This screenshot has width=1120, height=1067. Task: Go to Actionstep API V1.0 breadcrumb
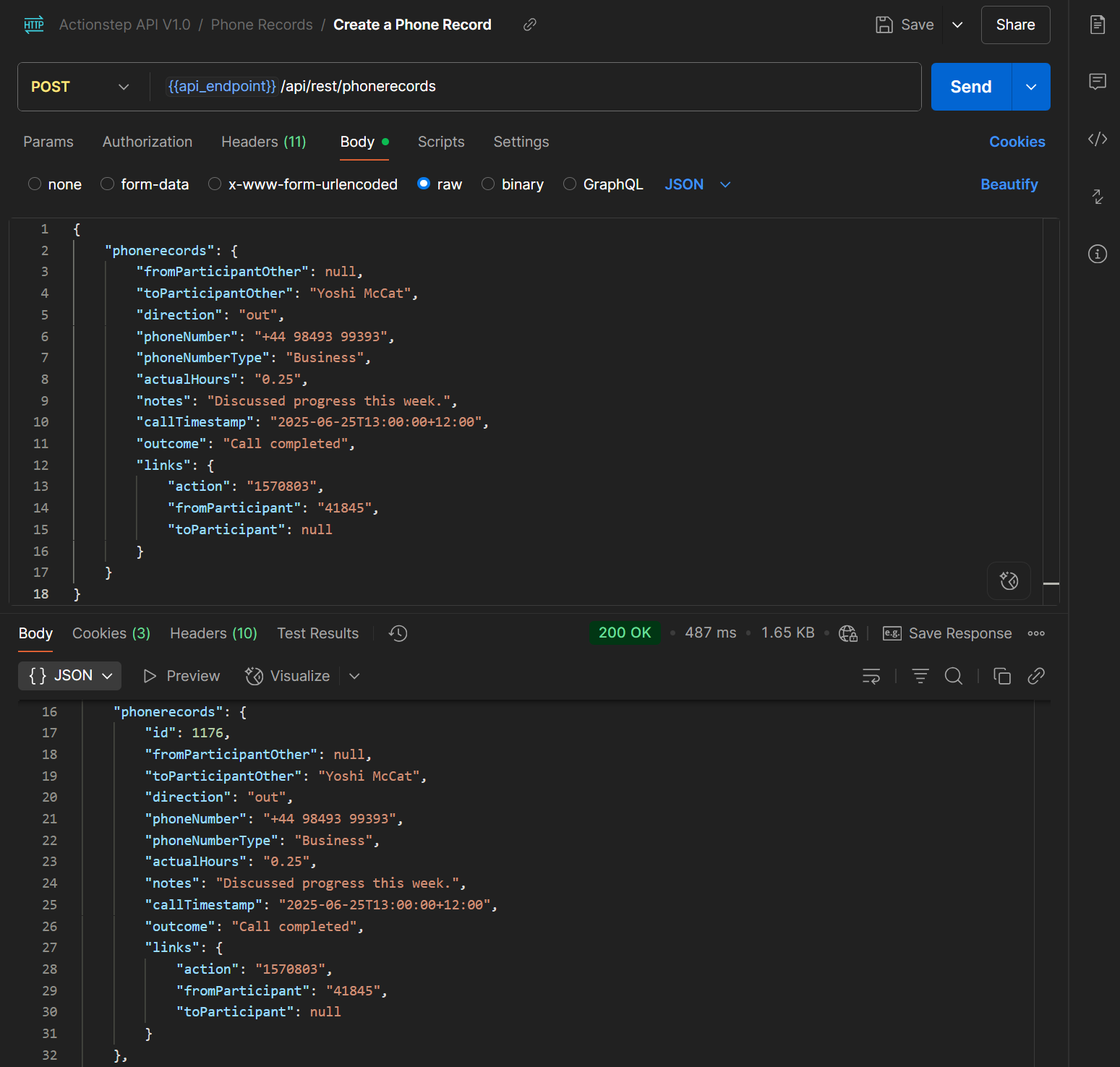(124, 25)
